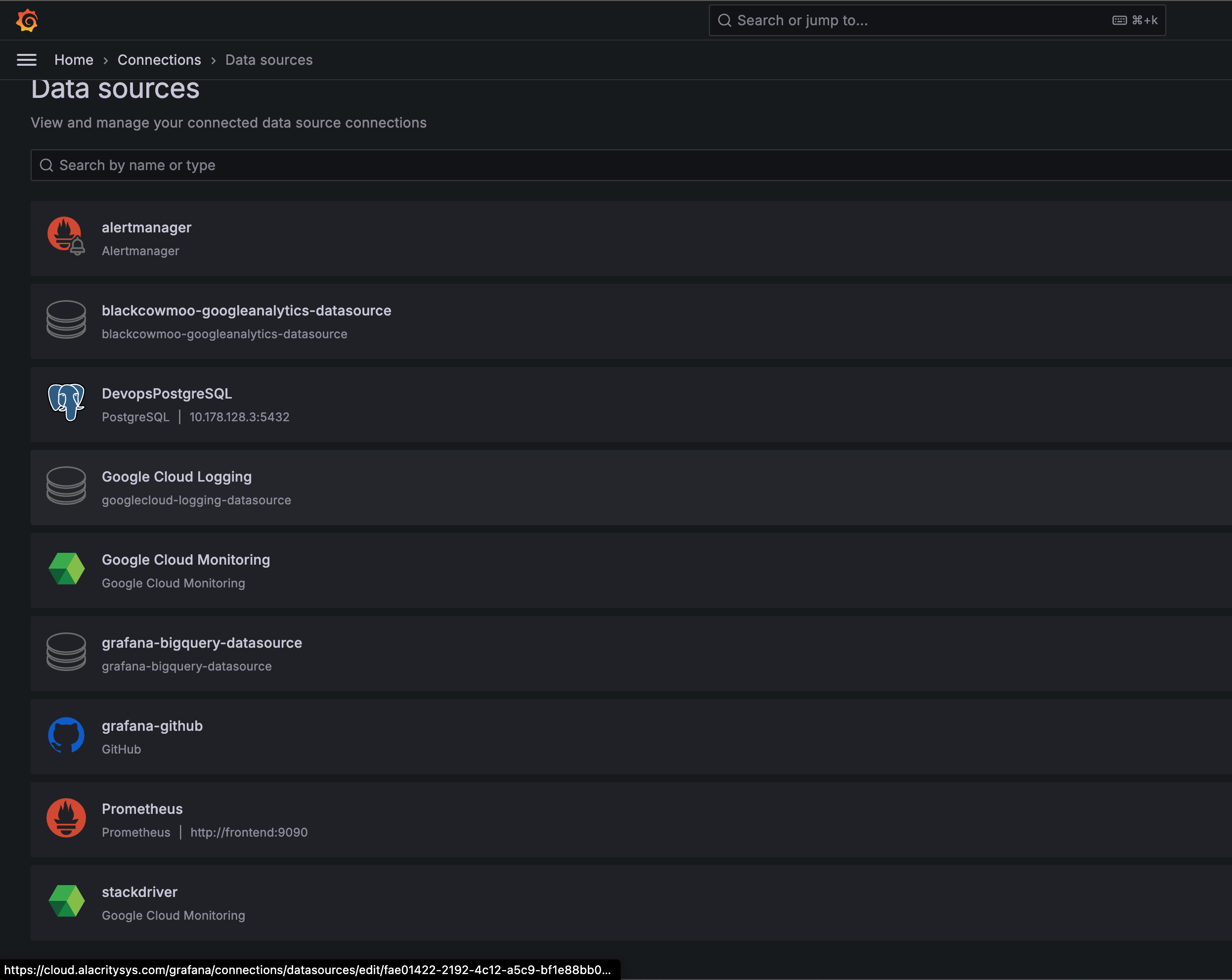The height and width of the screenshot is (980, 1232).
Task: Click the magnifier icon in data source search
Action: 46,165
